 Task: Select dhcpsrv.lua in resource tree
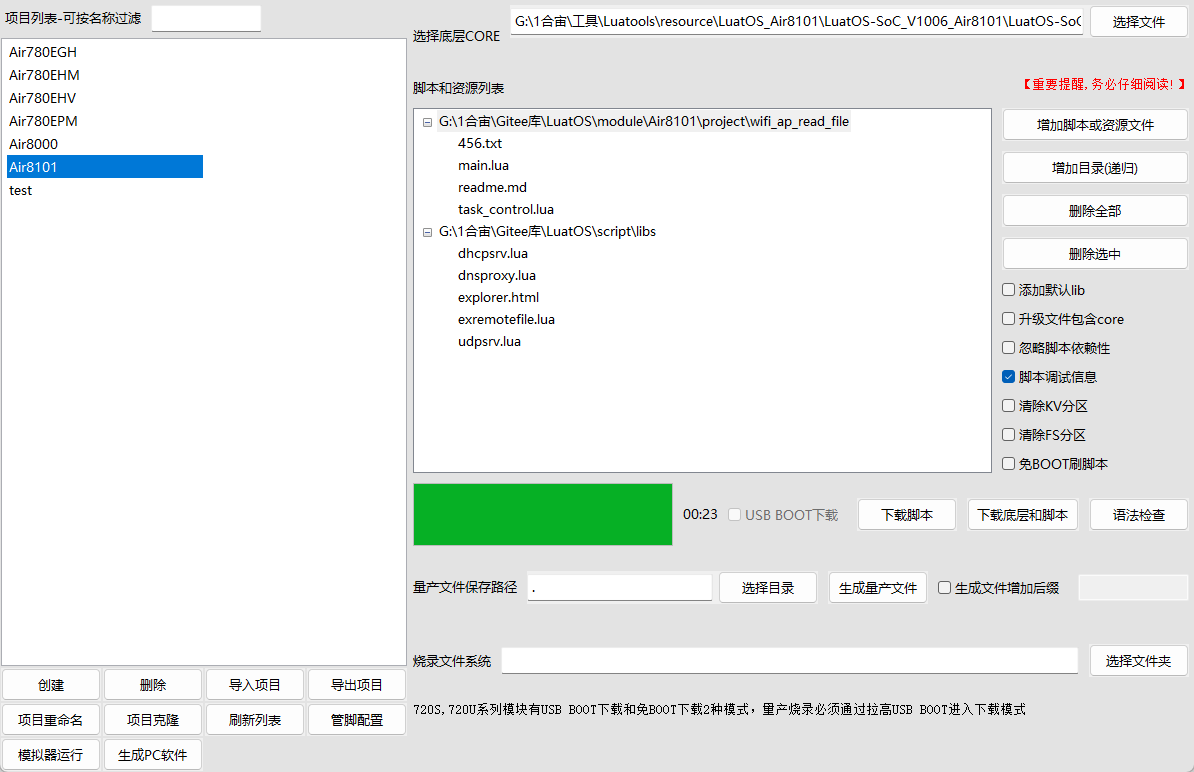[493, 254]
